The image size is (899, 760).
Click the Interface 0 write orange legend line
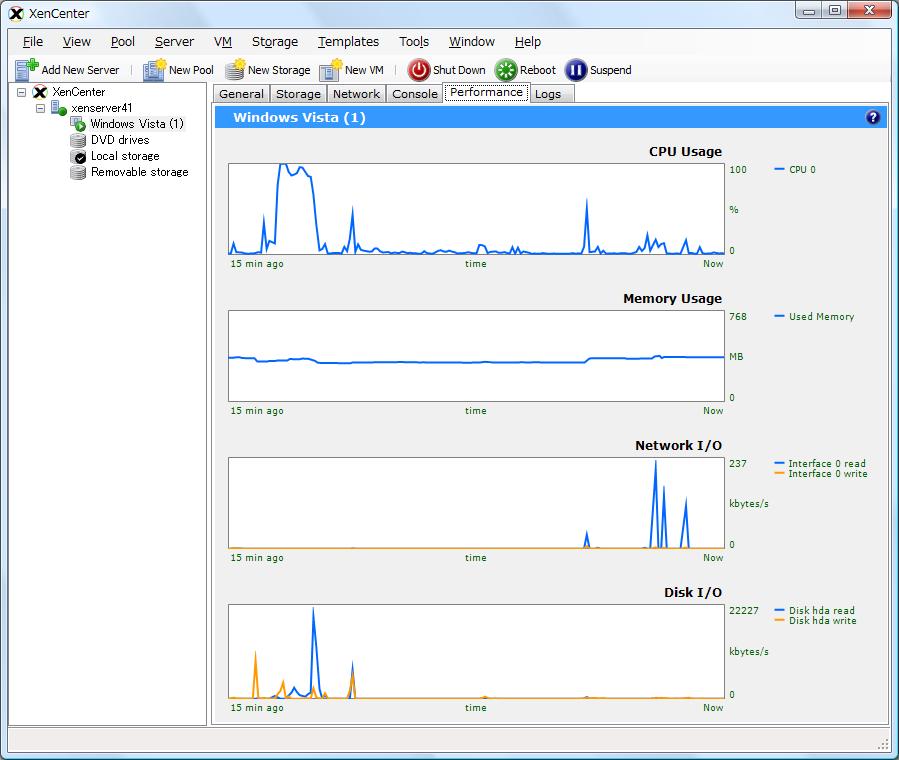coord(779,473)
